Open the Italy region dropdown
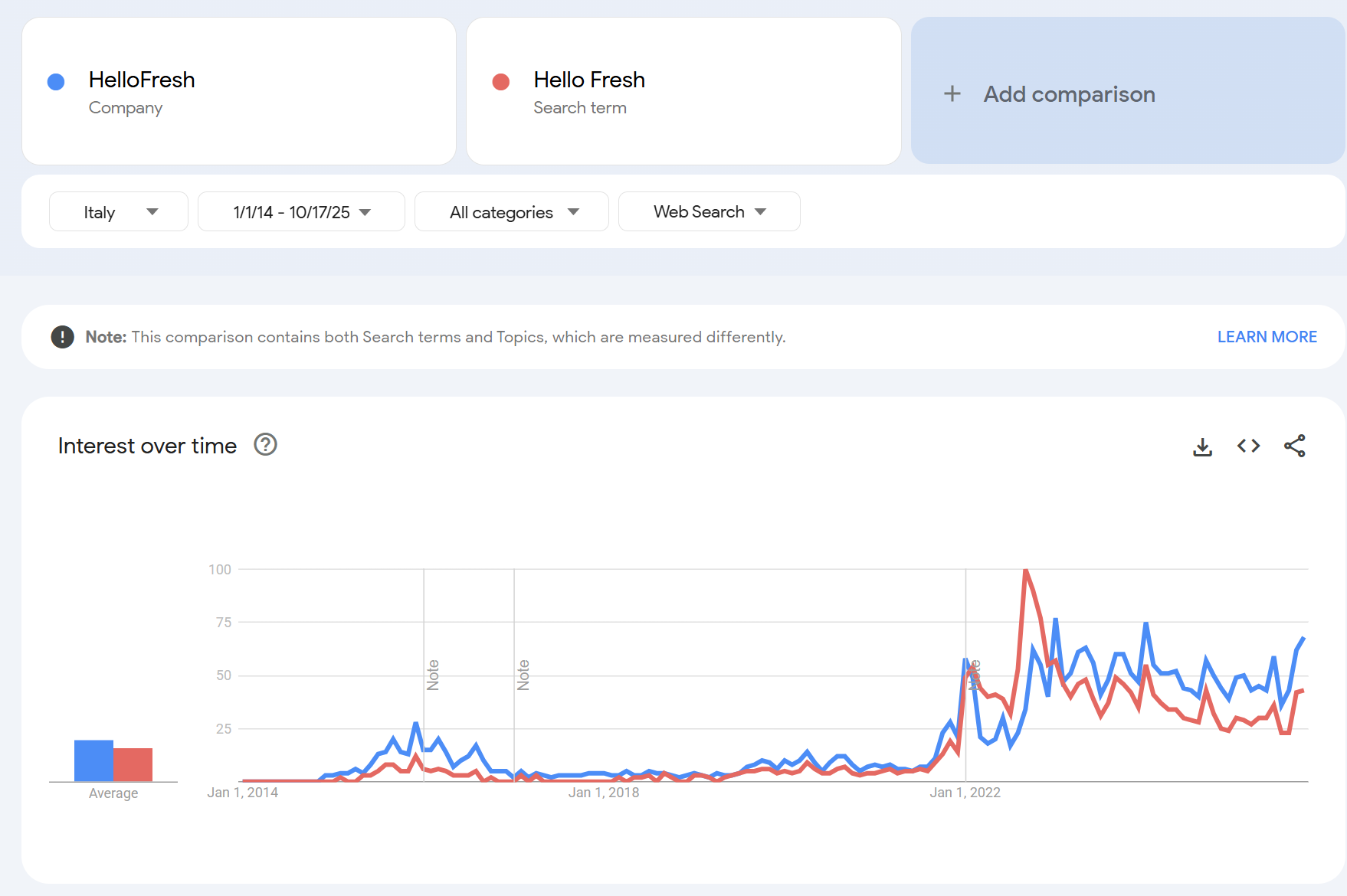Image resolution: width=1347 pixels, height=896 pixels. (119, 212)
